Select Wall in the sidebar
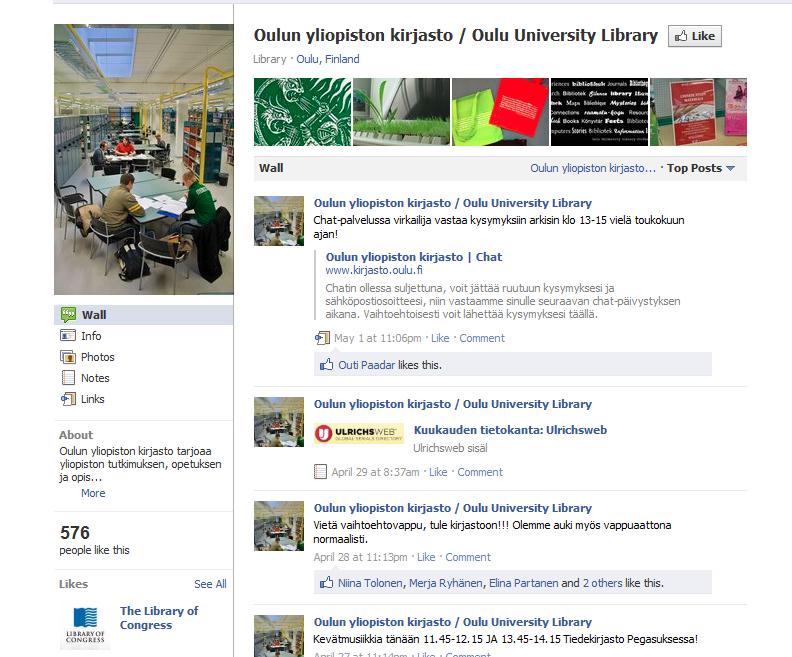Viewport: 792px width, 657px height. (x=143, y=315)
